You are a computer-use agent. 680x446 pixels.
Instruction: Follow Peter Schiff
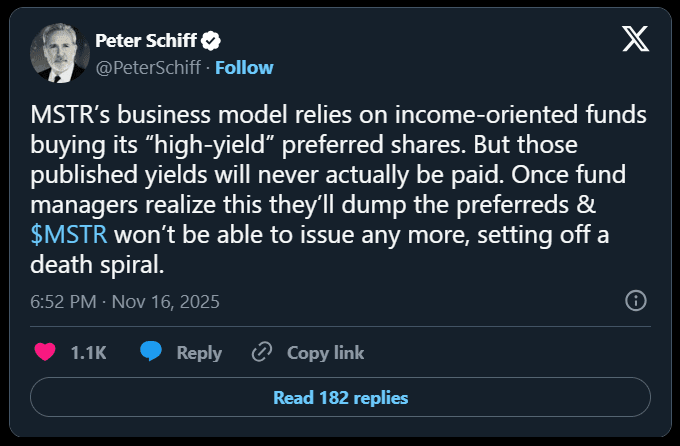click(244, 67)
